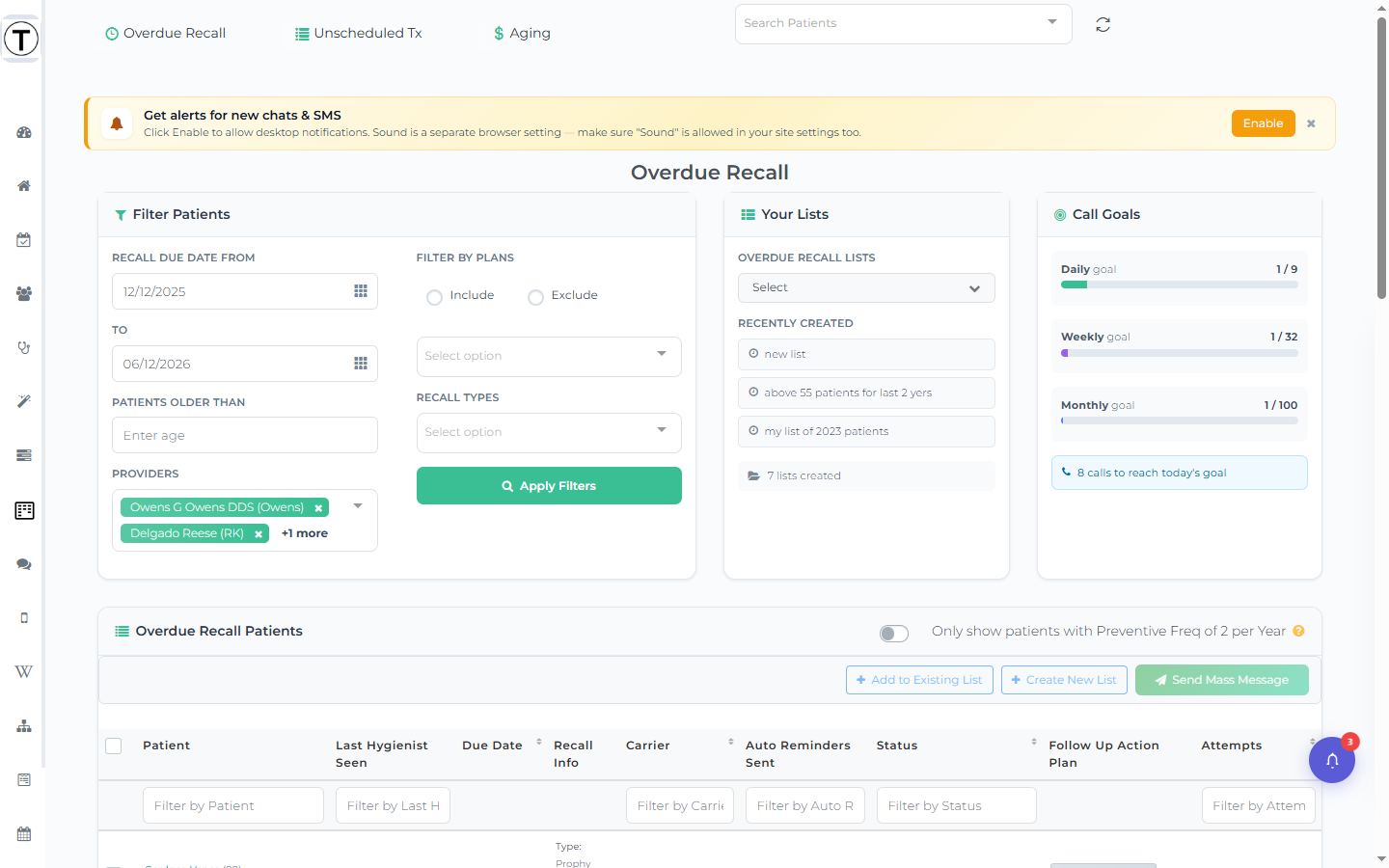Toggle Preventive Freq of 2 per Year switch
This screenshot has height=868, width=1389.
coord(894,634)
